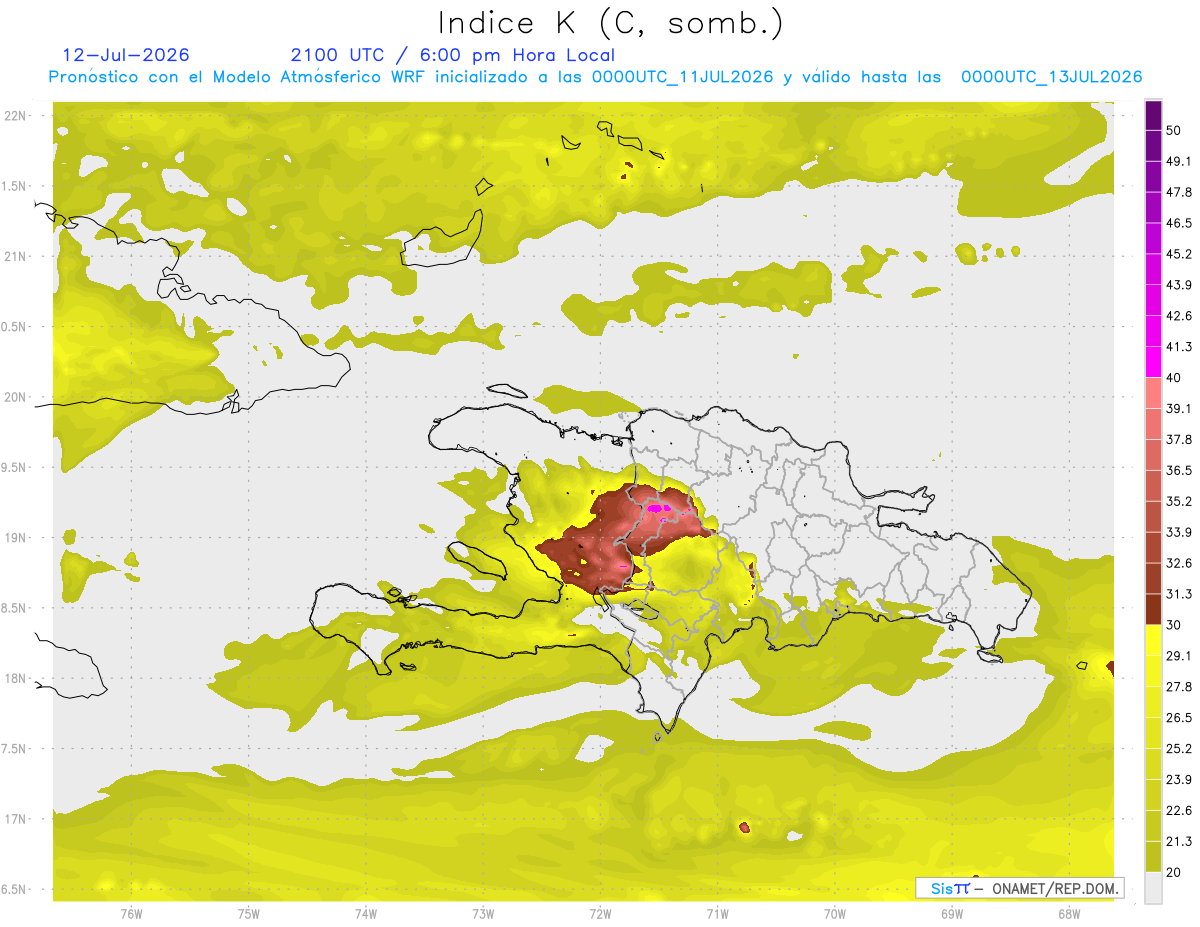Click the brown 30 legend color band

1153,609
